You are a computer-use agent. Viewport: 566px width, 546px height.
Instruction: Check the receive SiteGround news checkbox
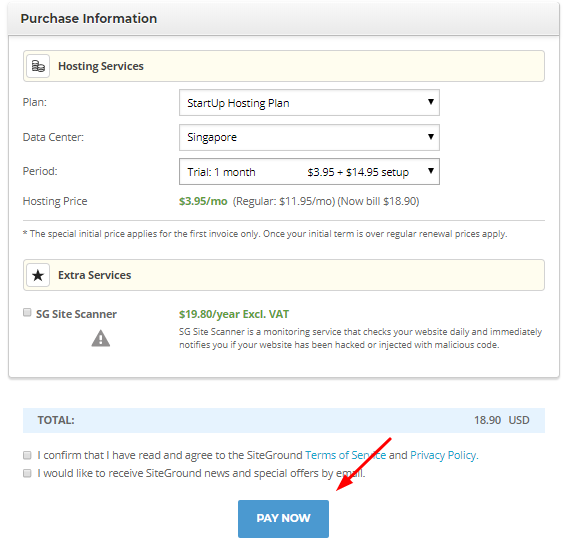tap(27, 473)
